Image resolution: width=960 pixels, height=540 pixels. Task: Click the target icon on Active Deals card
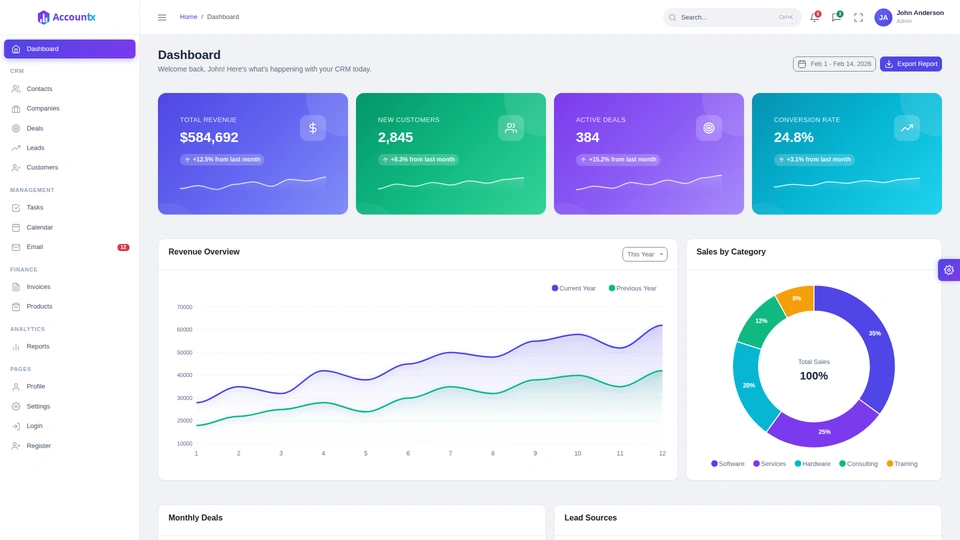click(x=709, y=128)
